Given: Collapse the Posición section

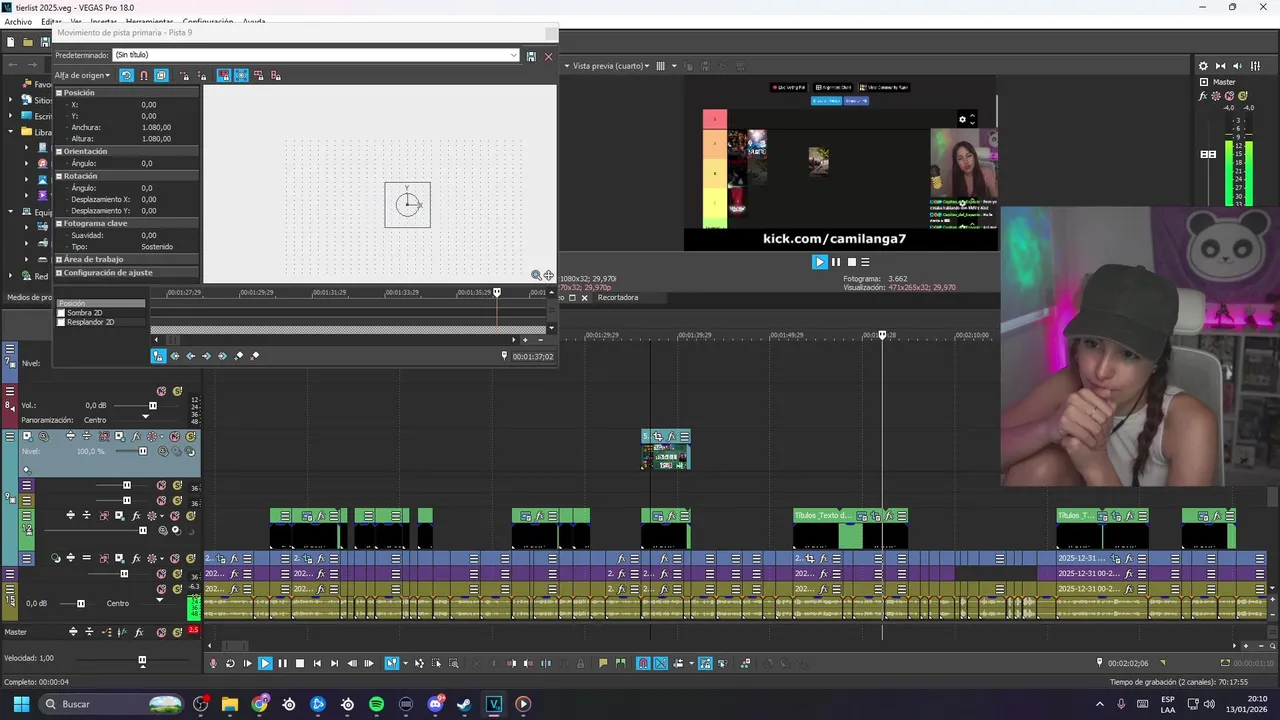Looking at the screenshot, I should (59, 93).
